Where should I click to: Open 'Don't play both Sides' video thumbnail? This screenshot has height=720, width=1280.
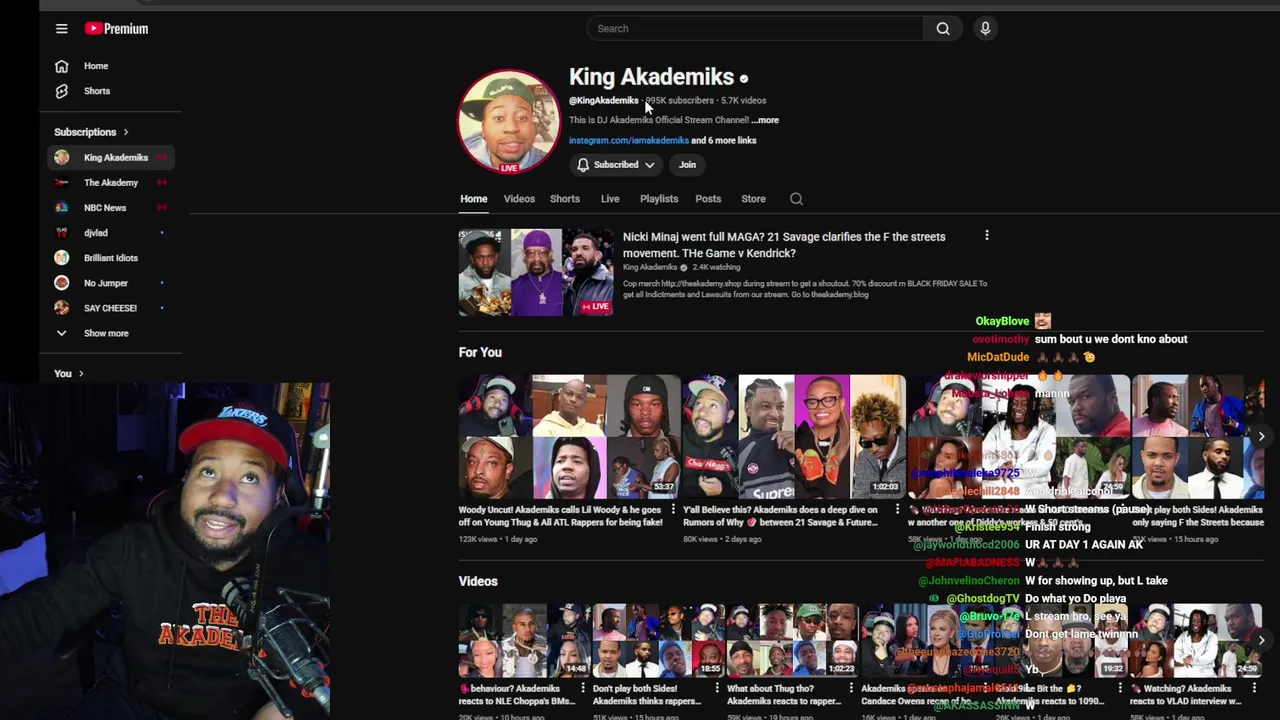pyautogui.click(x=658, y=641)
